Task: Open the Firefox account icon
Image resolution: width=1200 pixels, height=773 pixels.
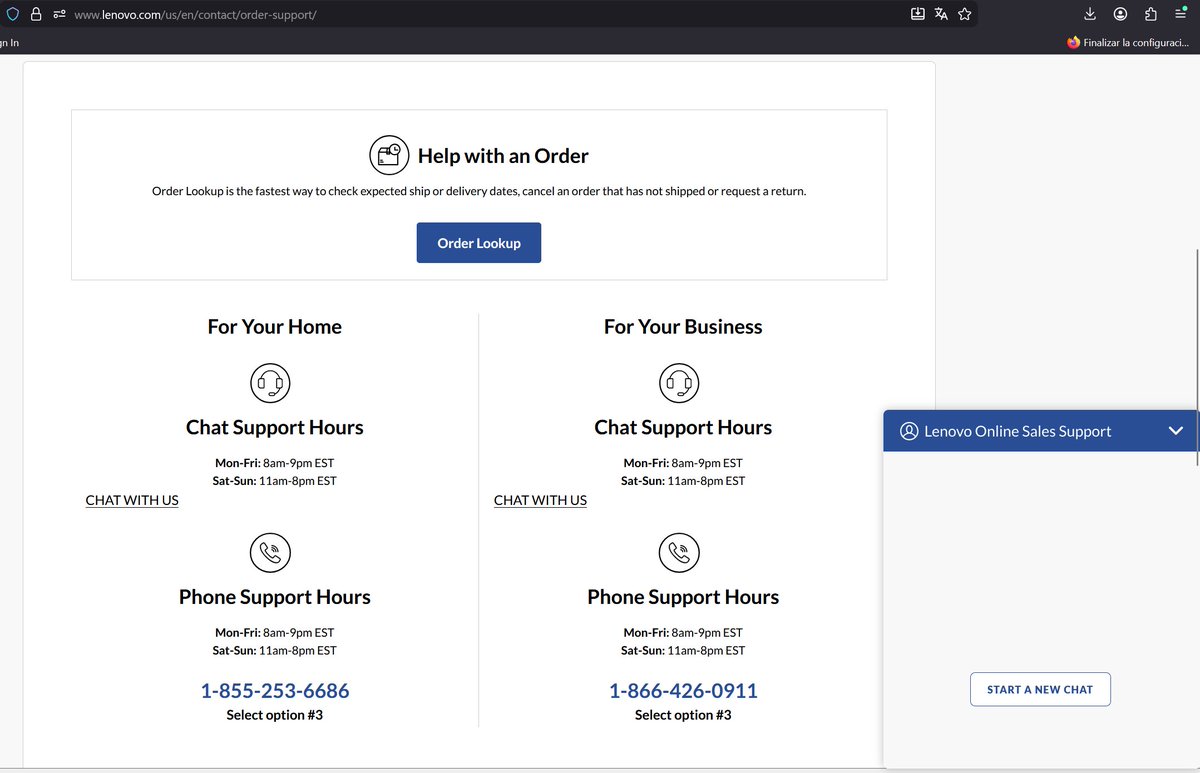Action: (x=1120, y=14)
